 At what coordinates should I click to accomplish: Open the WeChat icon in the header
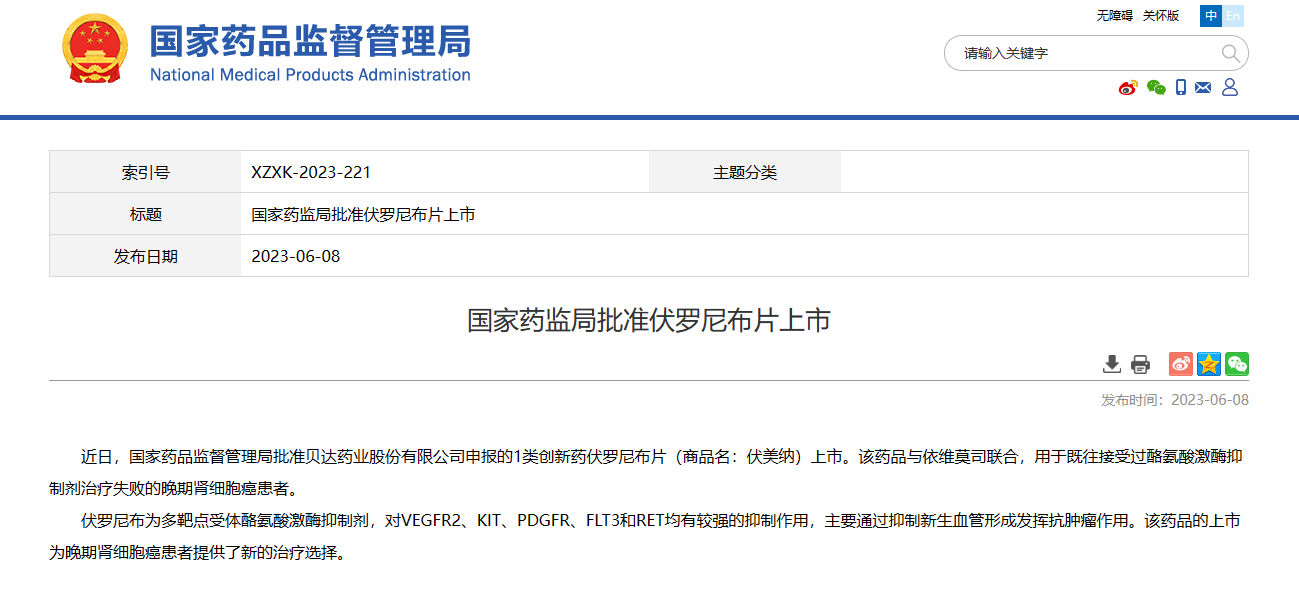click(1157, 88)
